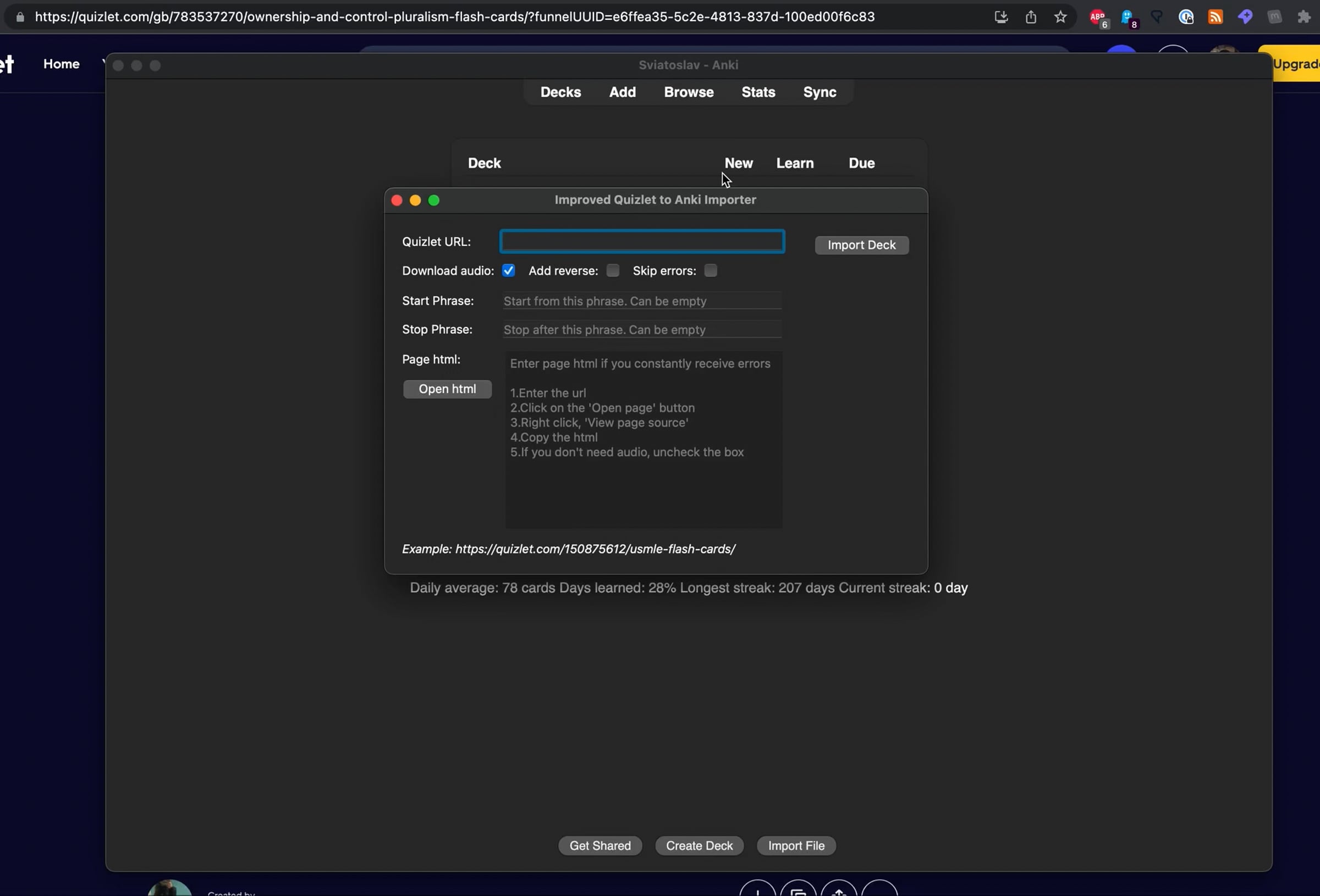Open the orange RSS feed extension
This screenshot has width=1320, height=896.
click(x=1215, y=17)
